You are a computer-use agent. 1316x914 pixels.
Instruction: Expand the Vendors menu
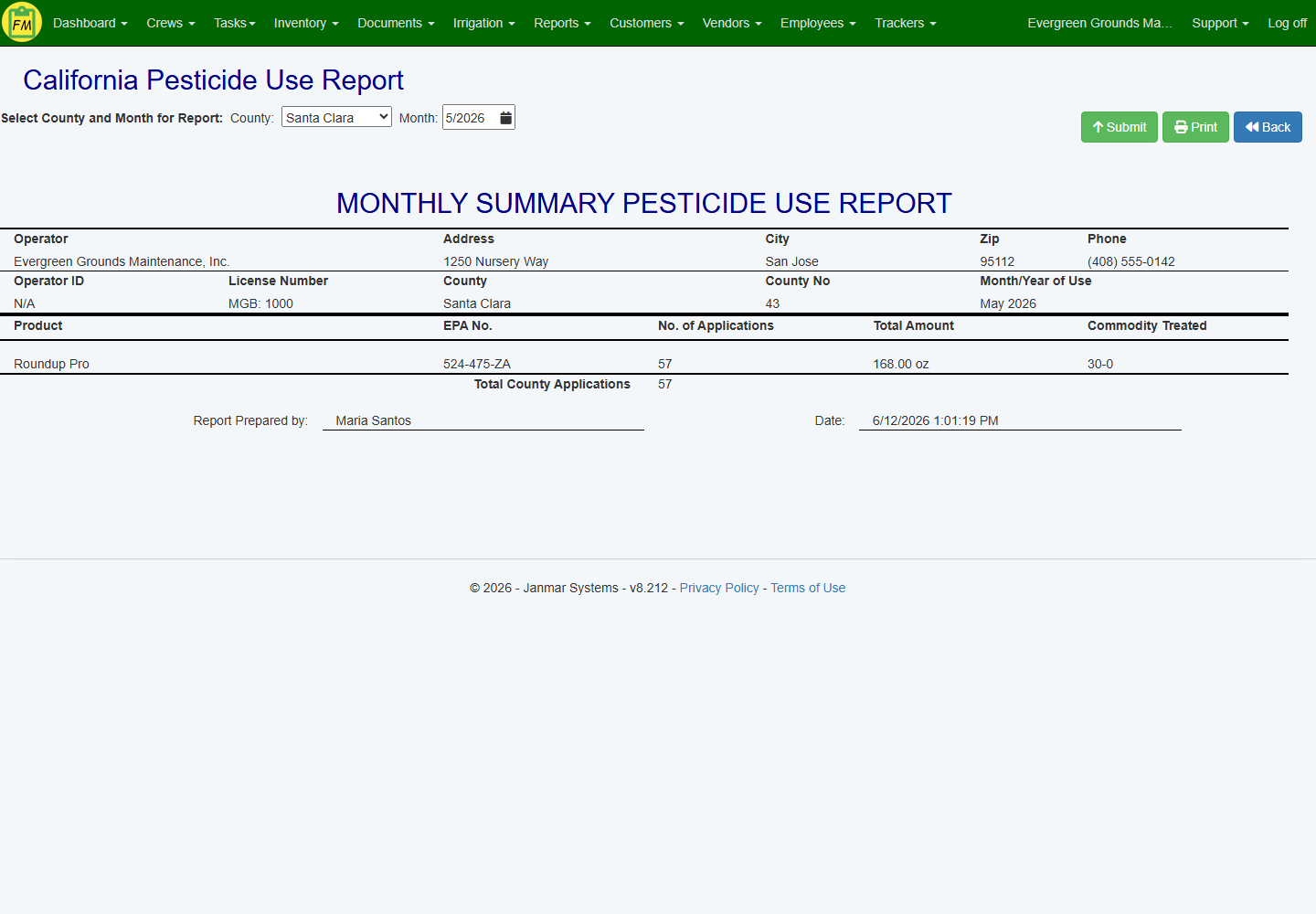click(x=732, y=23)
